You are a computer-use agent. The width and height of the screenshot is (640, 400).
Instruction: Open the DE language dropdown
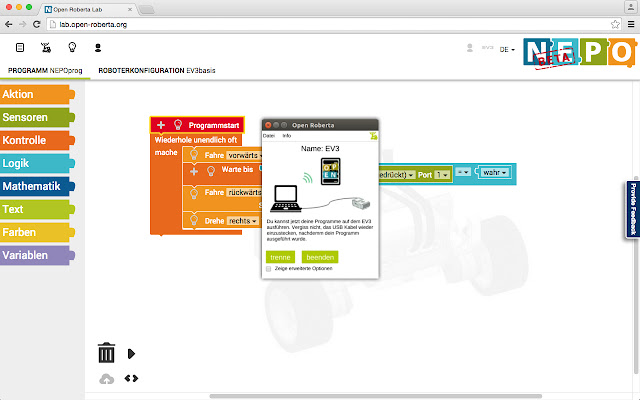[x=507, y=49]
